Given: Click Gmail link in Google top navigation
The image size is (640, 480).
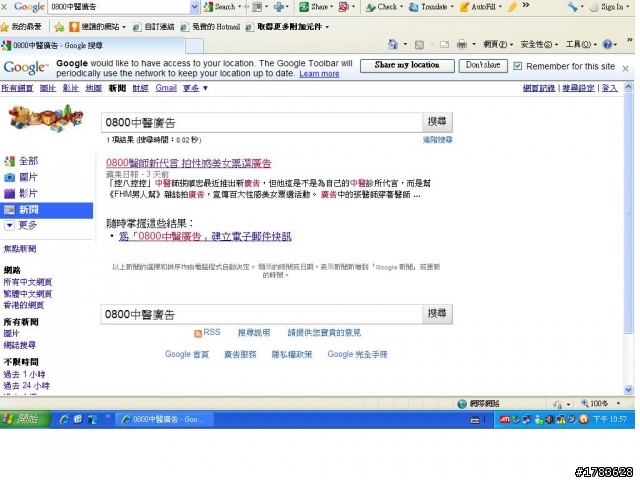Looking at the screenshot, I should pos(166,88).
